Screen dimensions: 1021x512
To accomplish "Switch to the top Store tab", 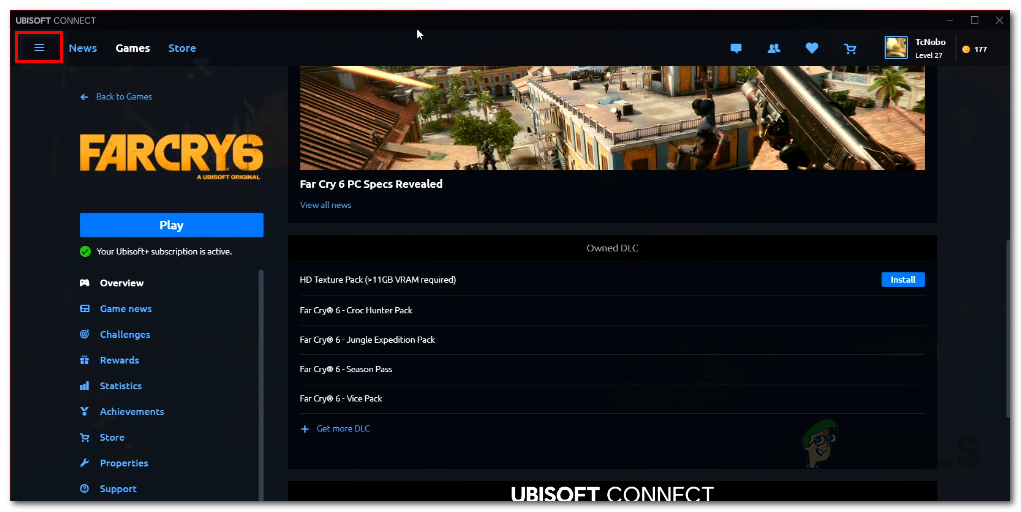I will coord(182,48).
